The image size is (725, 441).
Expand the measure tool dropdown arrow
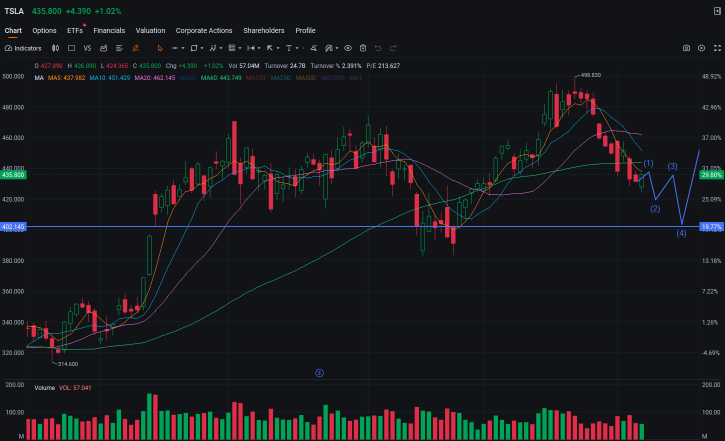tap(259, 48)
